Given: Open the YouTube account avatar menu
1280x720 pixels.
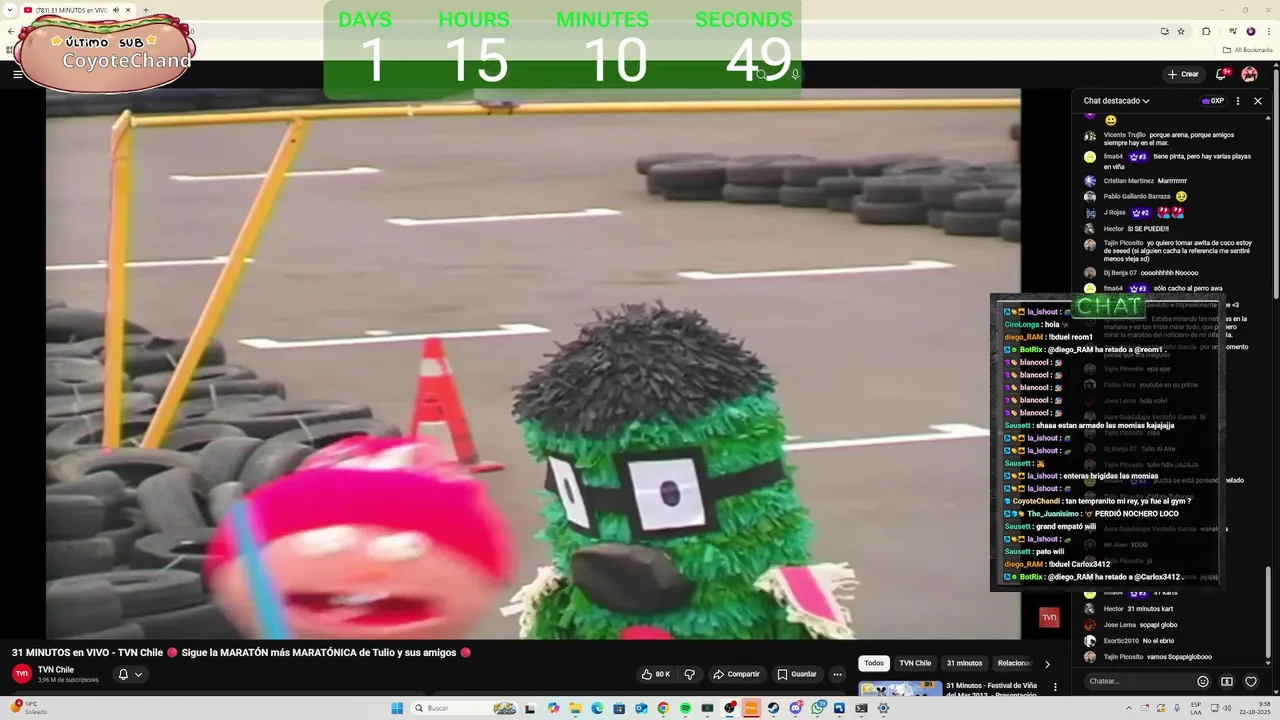Looking at the screenshot, I should [1249, 74].
